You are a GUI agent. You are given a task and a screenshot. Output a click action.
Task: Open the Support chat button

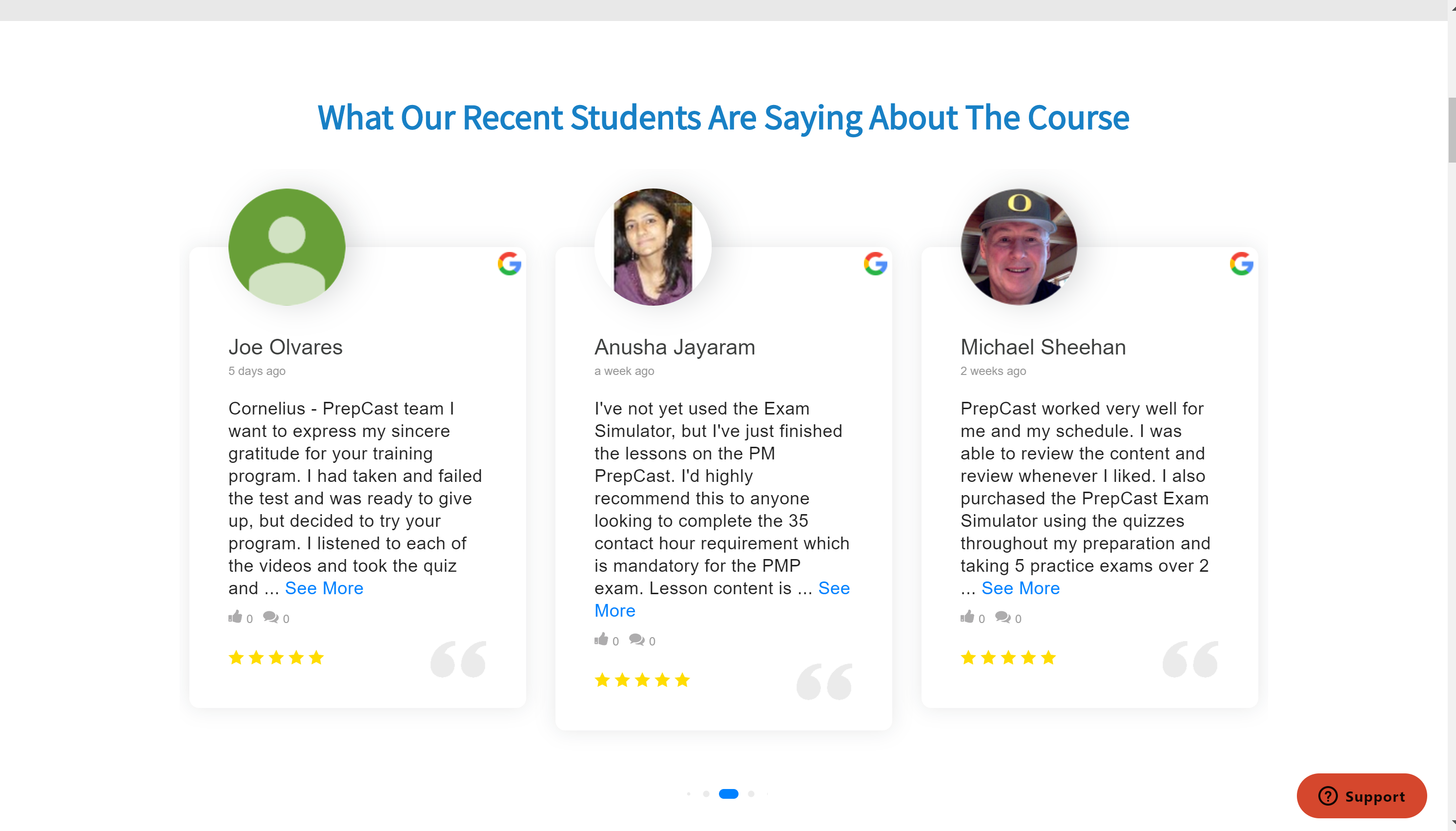click(1361, 796)
